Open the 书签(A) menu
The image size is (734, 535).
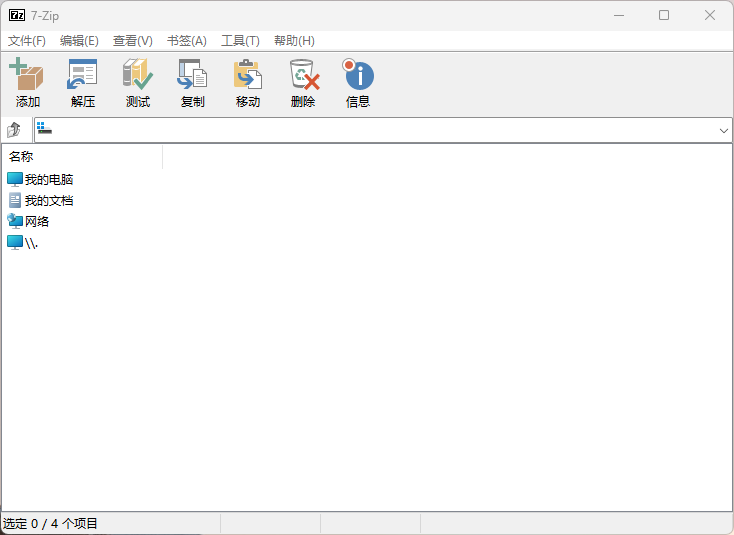pos(186,41)
